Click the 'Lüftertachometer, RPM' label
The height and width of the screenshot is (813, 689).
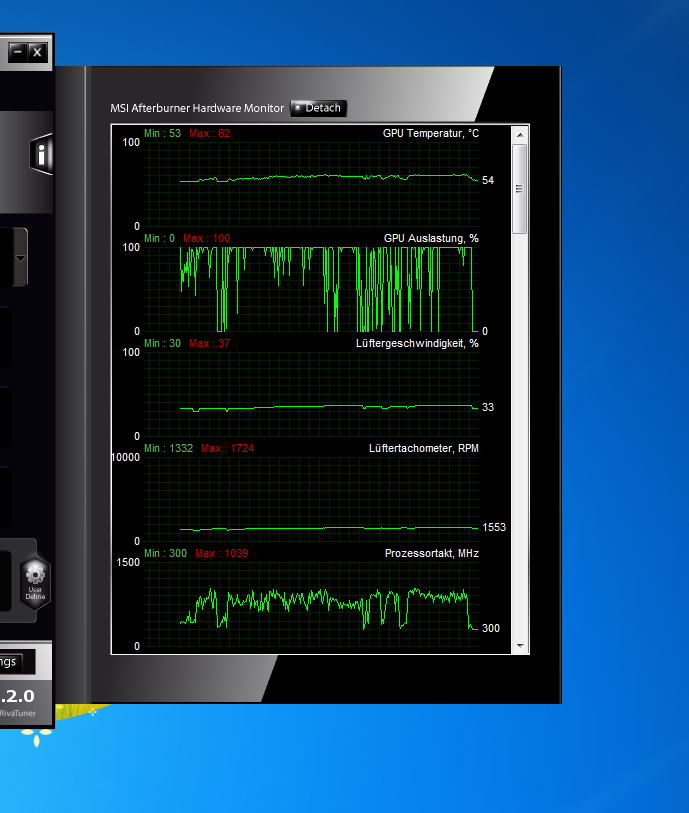[x=424, y=448]
